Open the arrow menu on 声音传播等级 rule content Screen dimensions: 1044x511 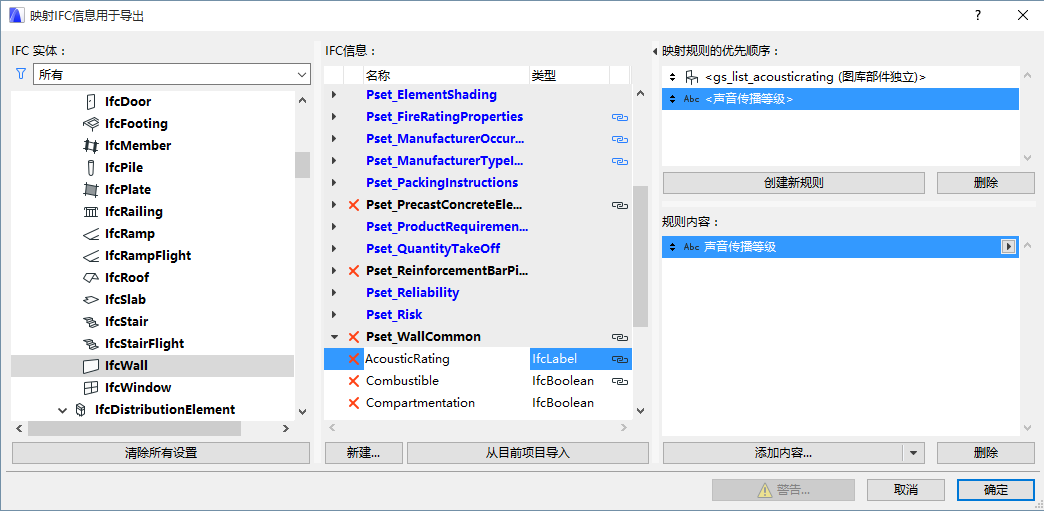pyautogui.click(x=1009, y=247)
